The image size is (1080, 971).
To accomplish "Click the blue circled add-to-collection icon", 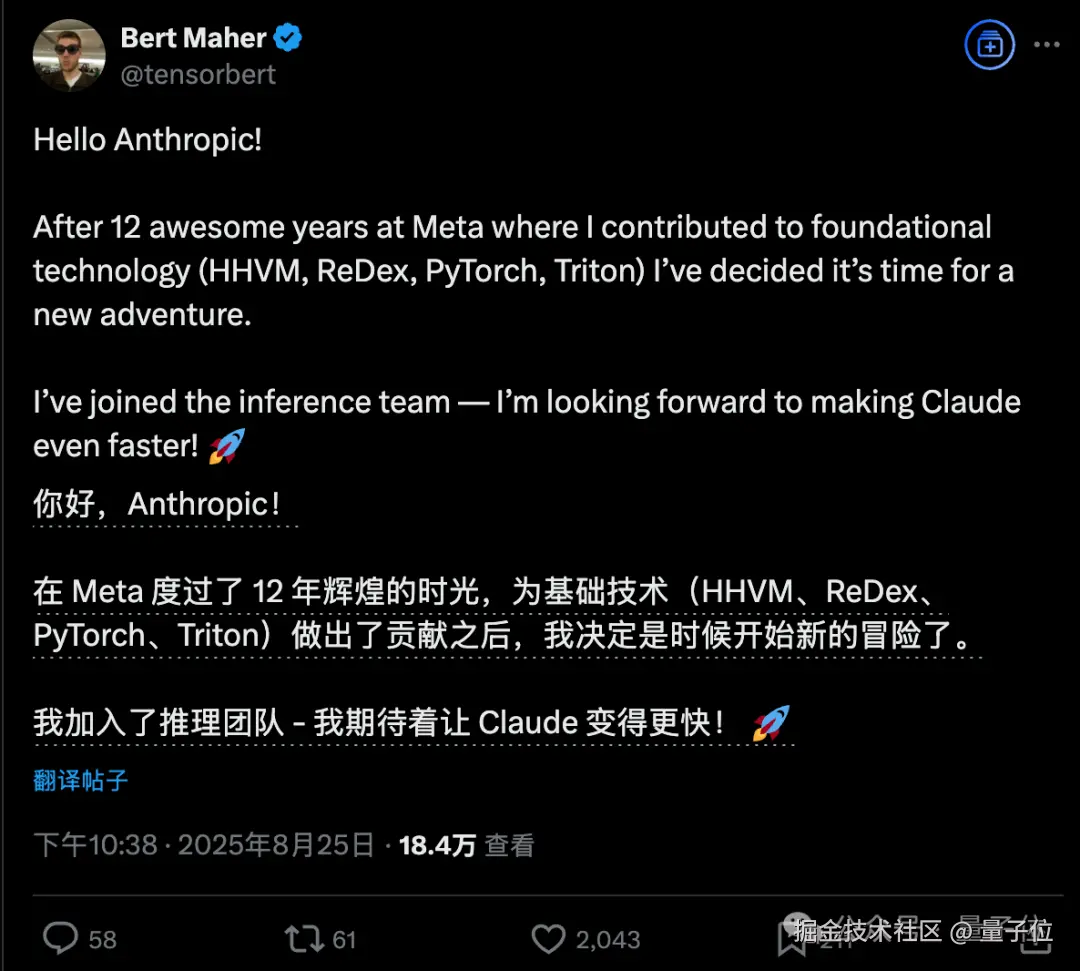I will pos(989,46).
